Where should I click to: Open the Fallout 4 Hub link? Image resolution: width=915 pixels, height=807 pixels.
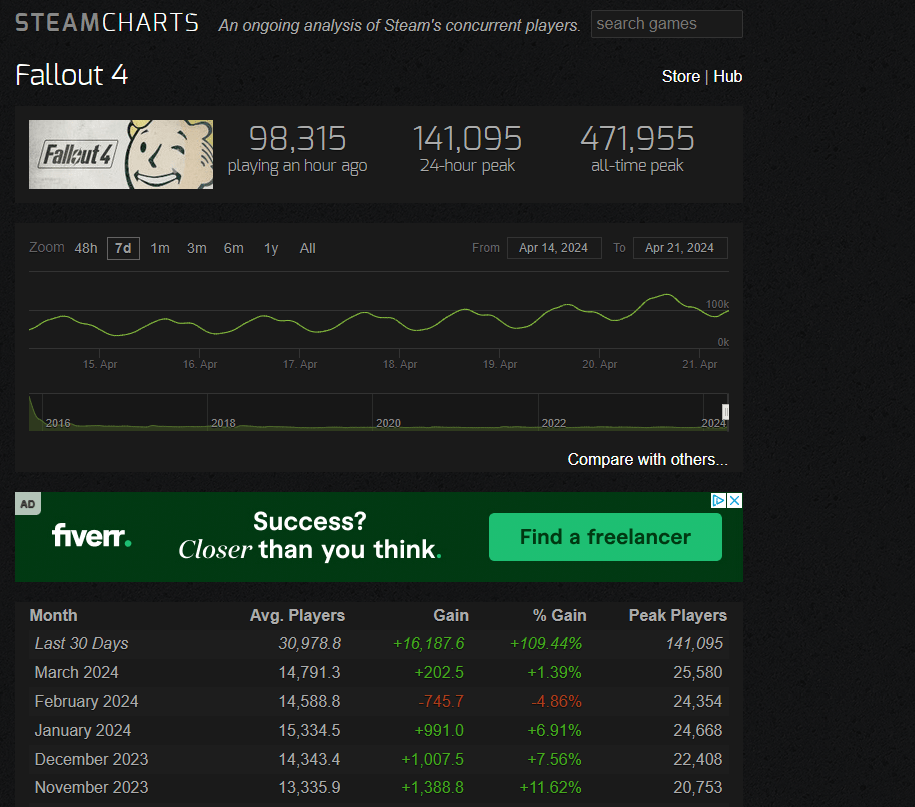pos(727,76)
